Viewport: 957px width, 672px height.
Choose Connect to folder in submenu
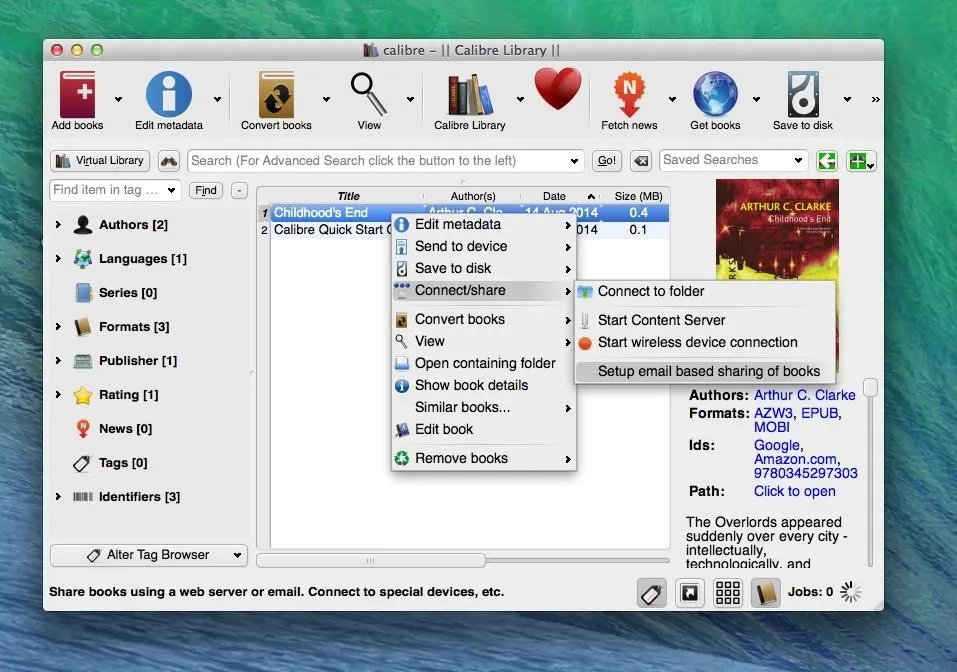[x=706, y=292]
